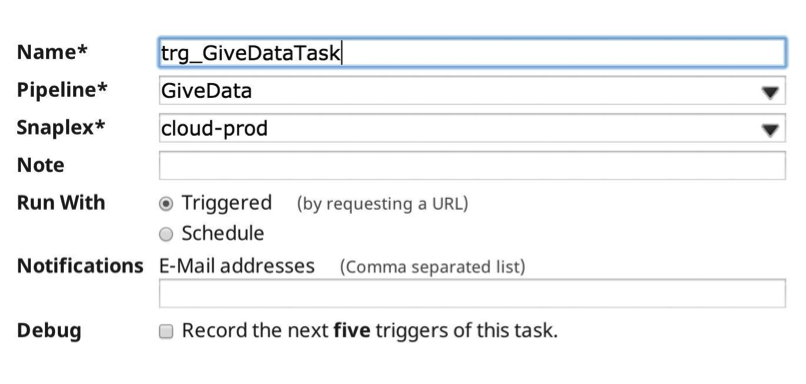806x384 pixels.
Task: Click the Name* field label
Action: point(52,52)
